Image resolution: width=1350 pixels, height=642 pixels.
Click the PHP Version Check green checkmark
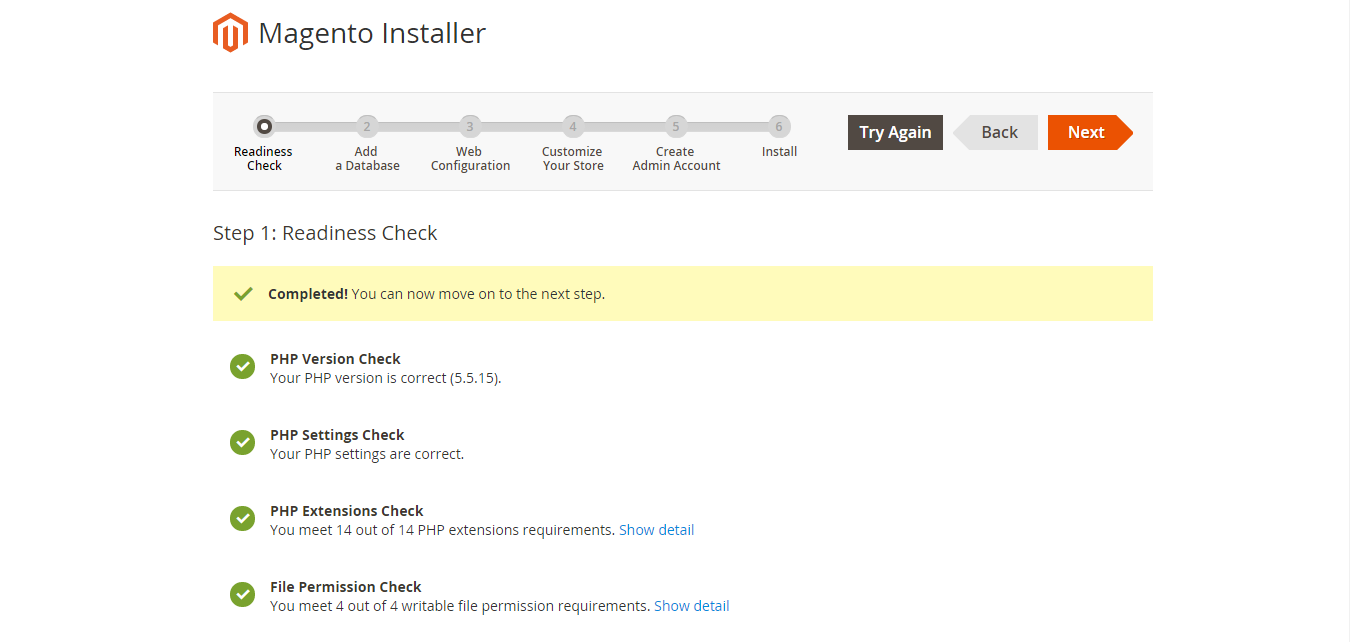click(x=242, y=366)
